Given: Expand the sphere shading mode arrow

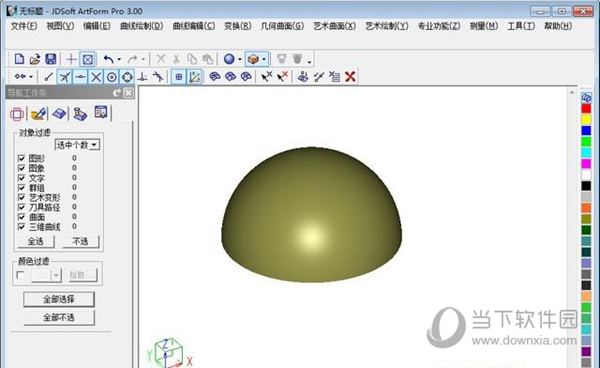Looking at the screenshot, I should [x=240, y=59].
